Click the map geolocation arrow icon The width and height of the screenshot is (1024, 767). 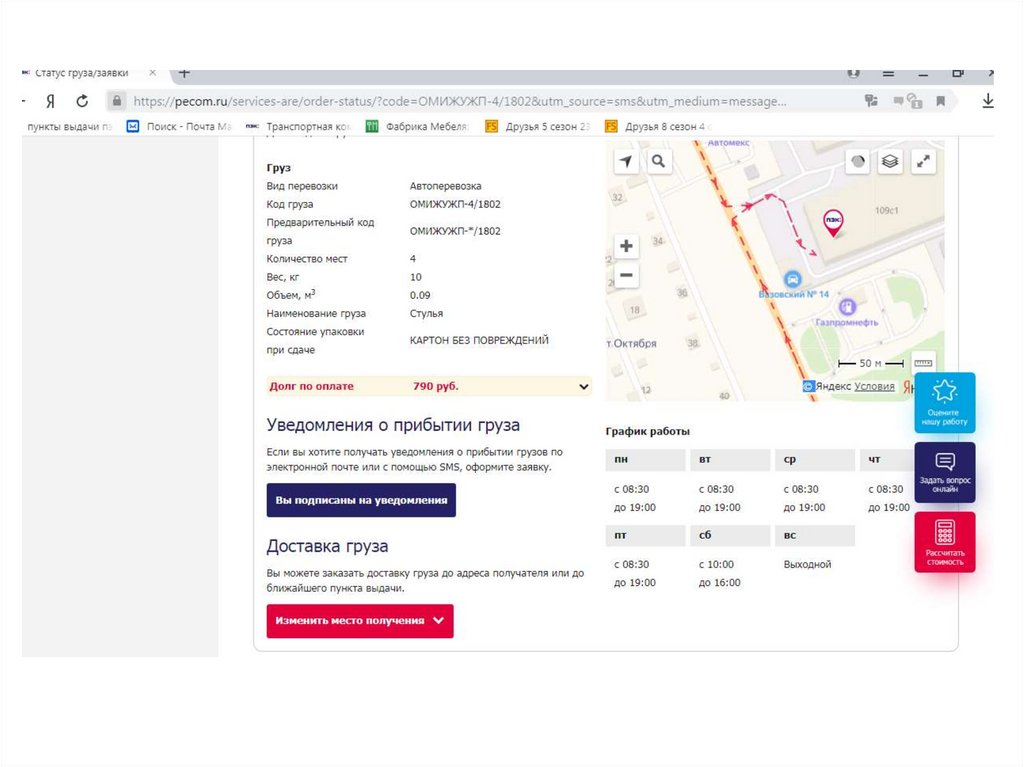[626, 161]
